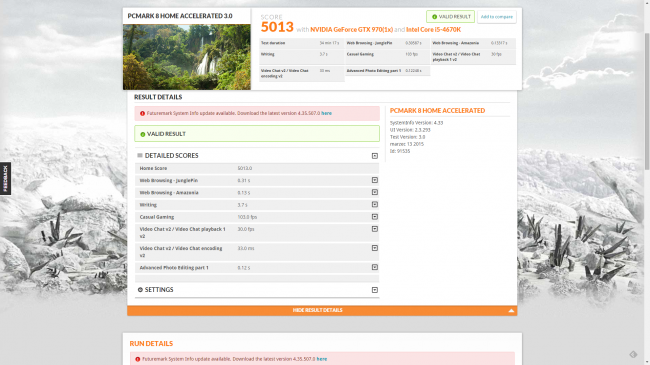
Task: Click the RESULT DETAILS heading
Action: click(158, 97)
